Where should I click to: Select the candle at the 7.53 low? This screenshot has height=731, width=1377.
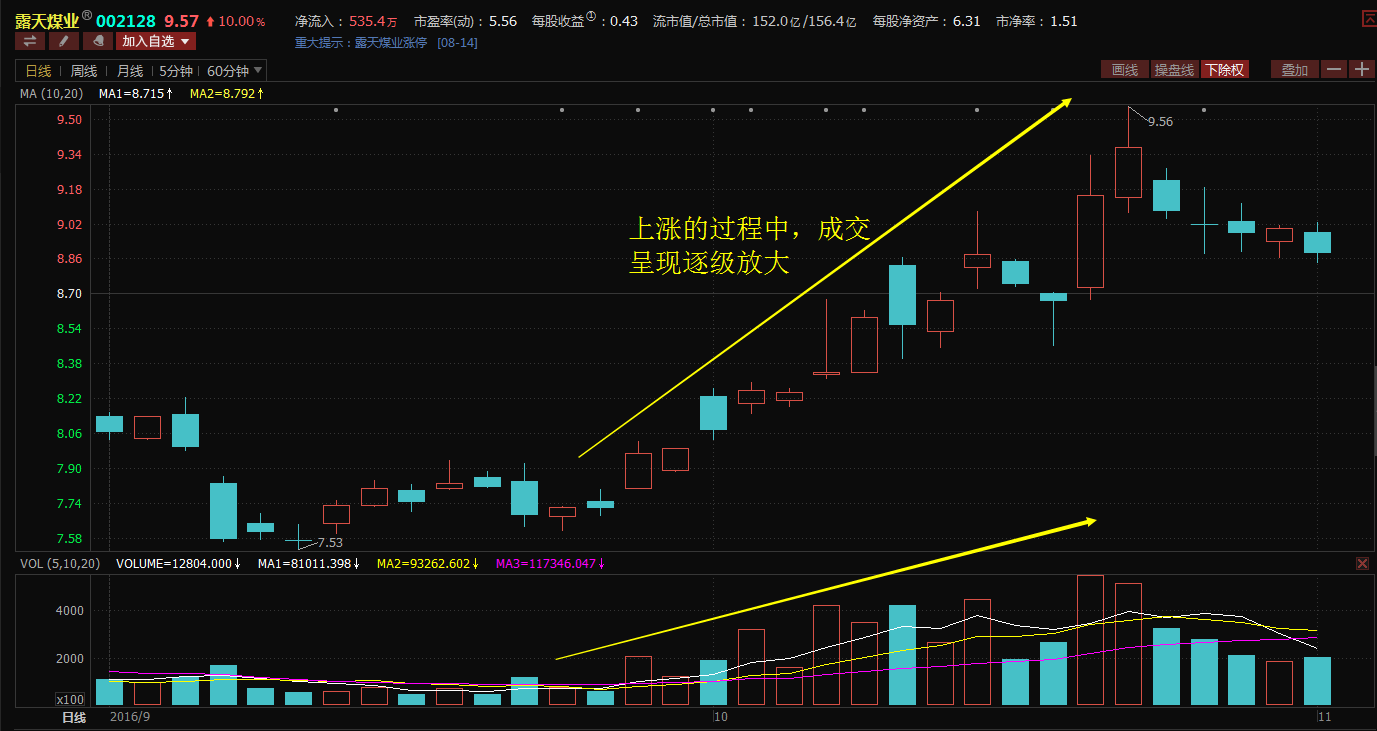tap(298, 540)
